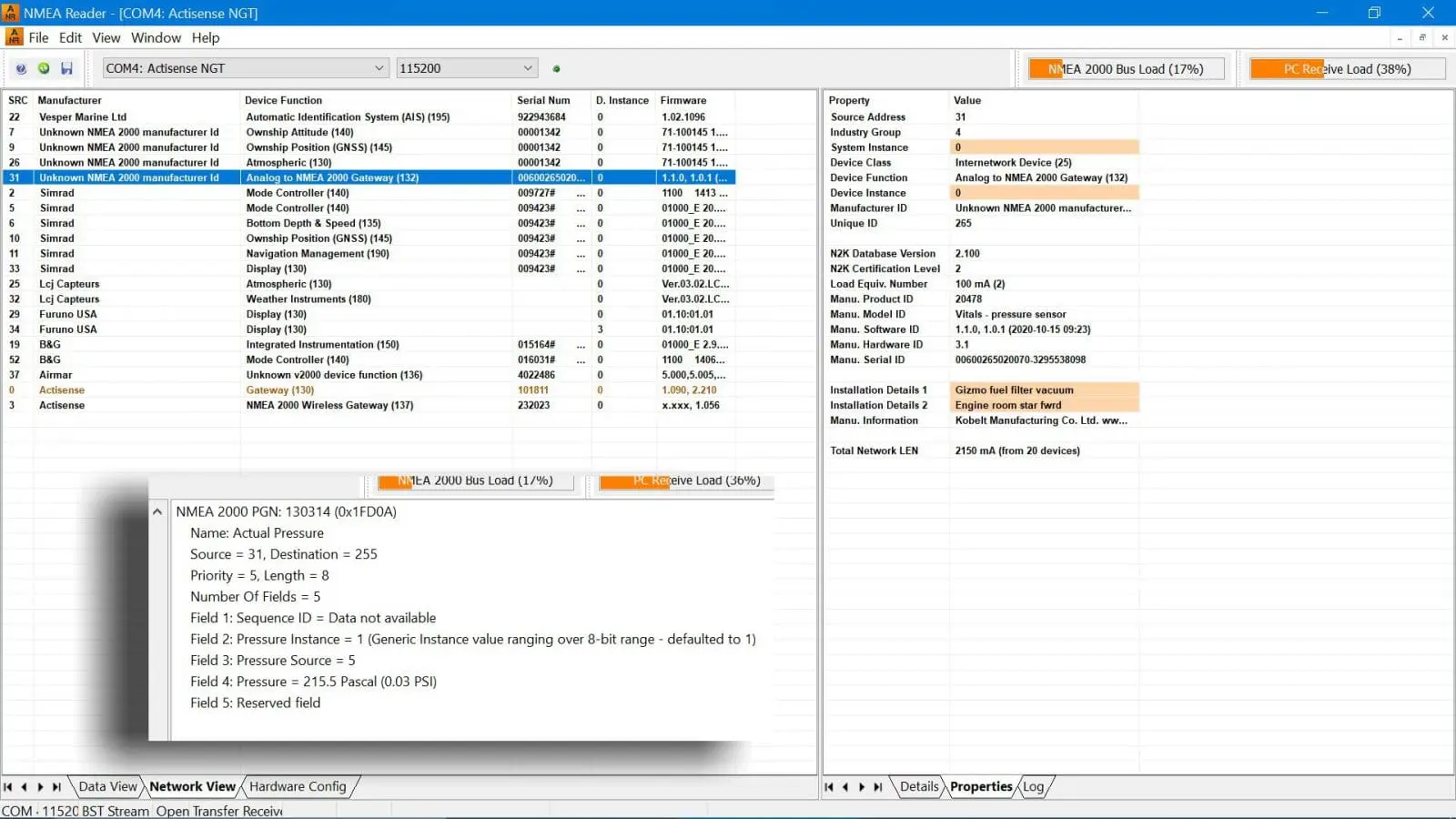Open the Hardware Config tab
Viewport: 1456px width, 819px height.
298,787
